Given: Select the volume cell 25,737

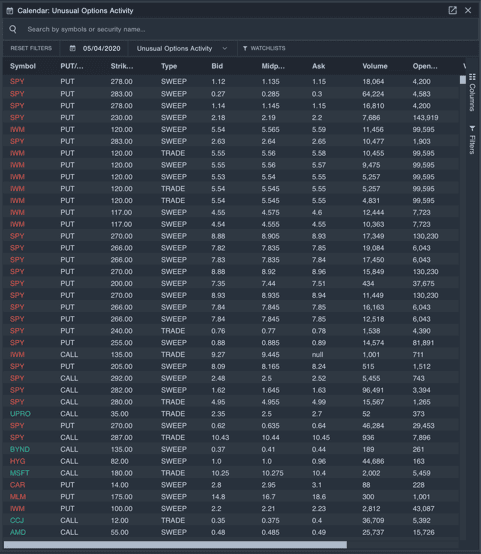Looking at the screenshot, I should (x=373, y=532).
